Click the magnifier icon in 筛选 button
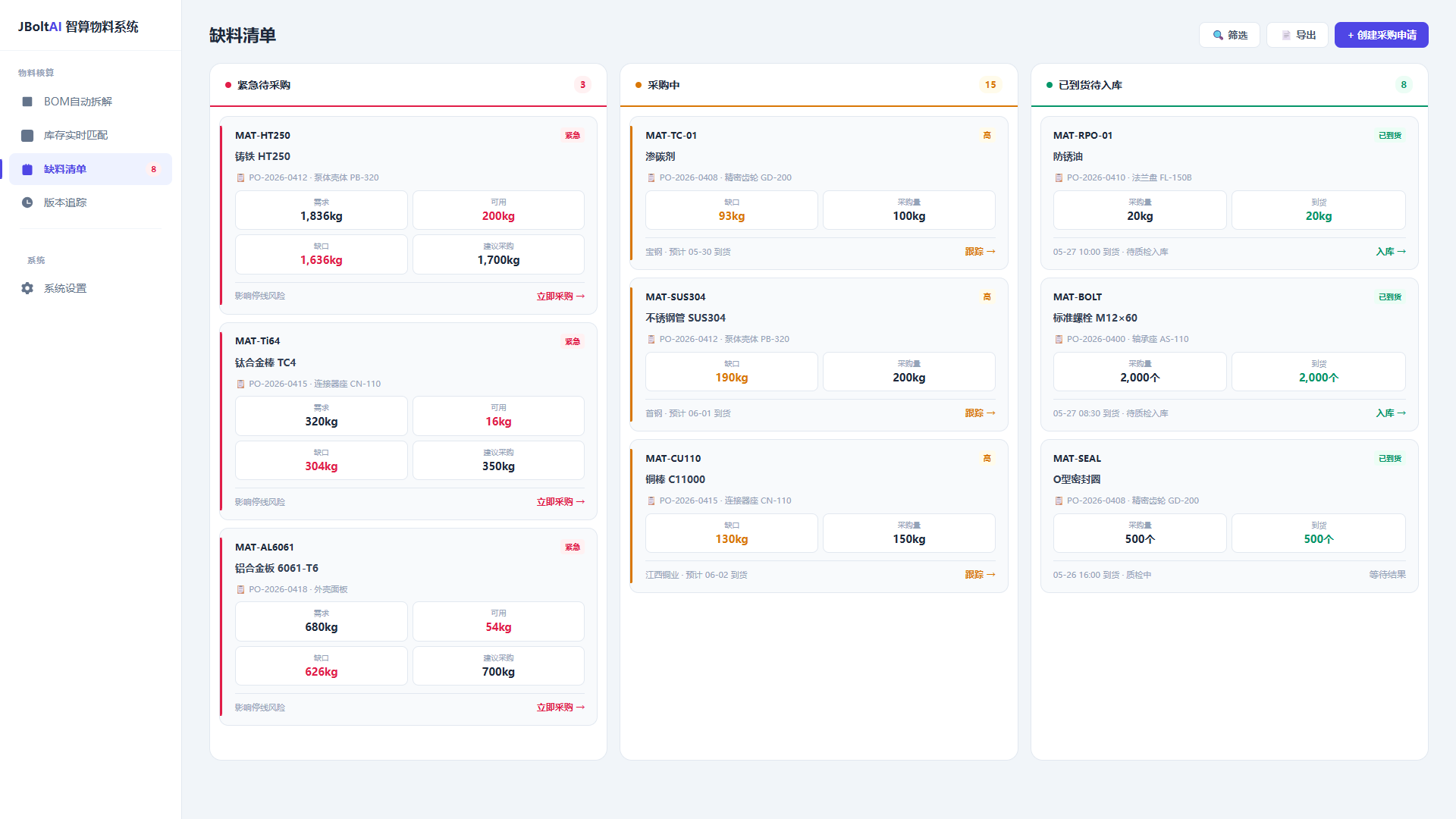This screenshot has height=819, width=1456. [1218, 35]
